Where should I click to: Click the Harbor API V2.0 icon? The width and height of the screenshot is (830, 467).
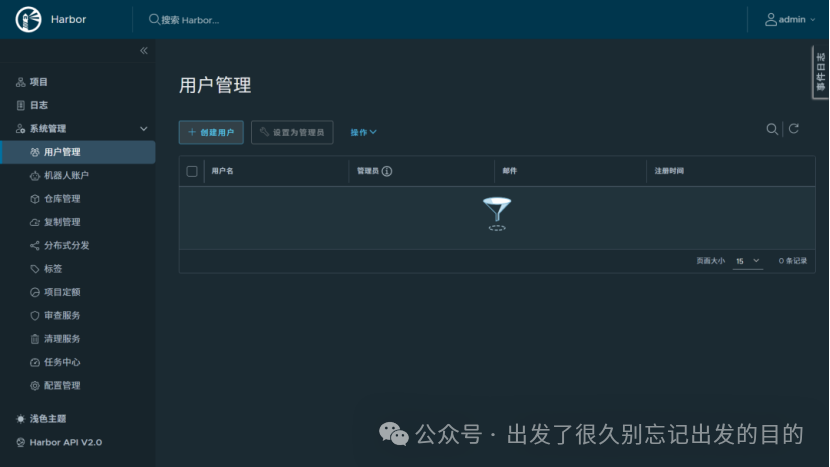click(x=21, y=442)
